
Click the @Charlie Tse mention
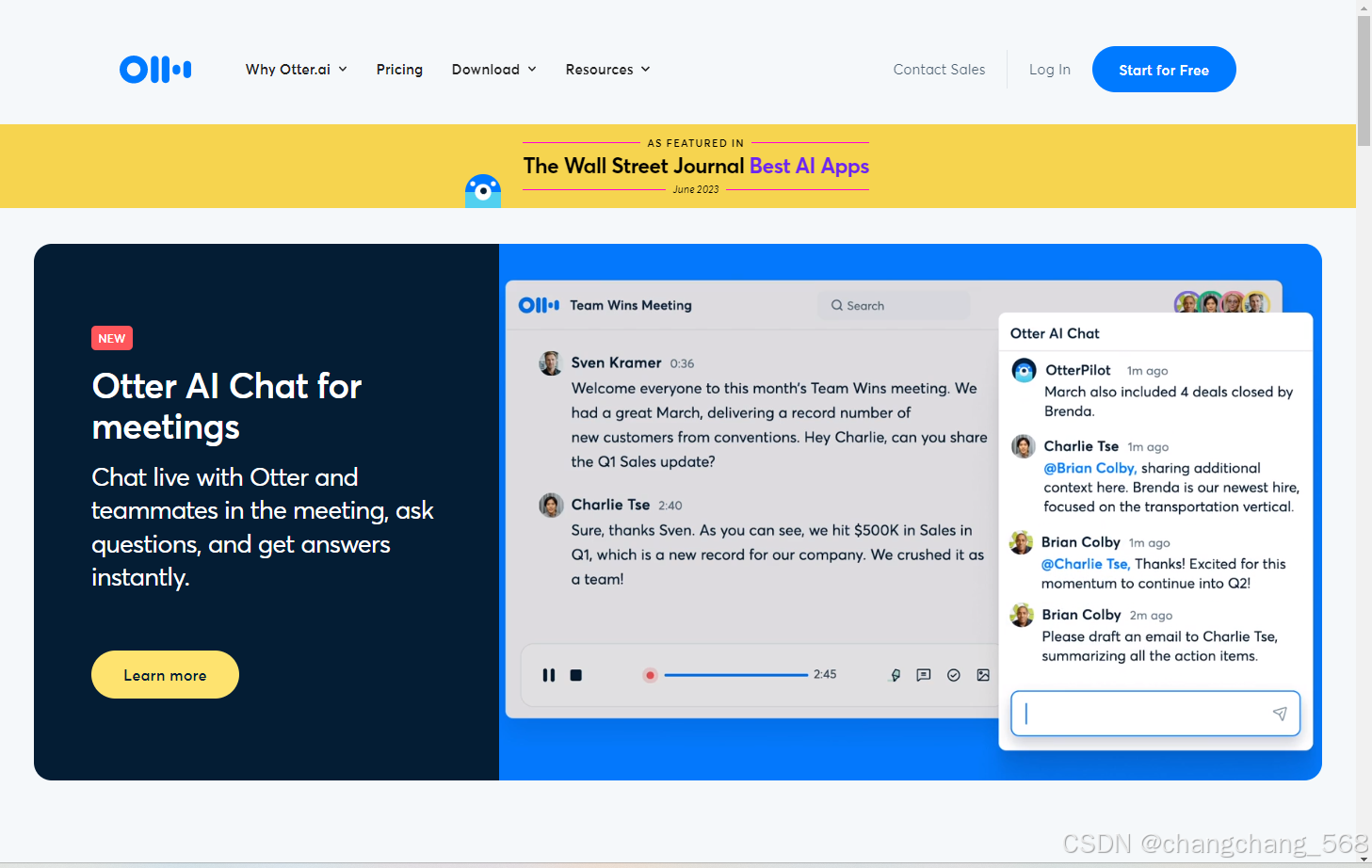coord(1086,564)
